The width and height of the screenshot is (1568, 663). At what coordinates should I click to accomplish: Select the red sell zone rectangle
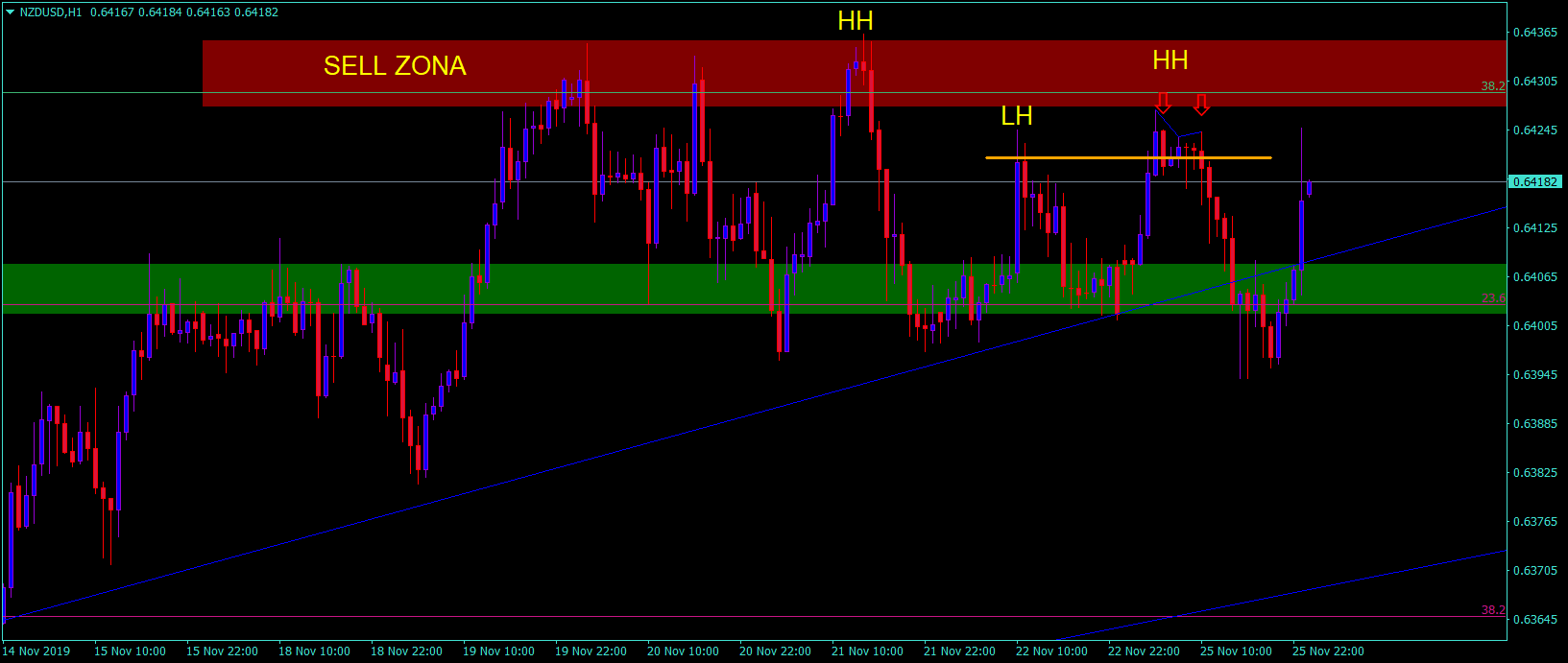pyautogui.click(x=855, y=73)
